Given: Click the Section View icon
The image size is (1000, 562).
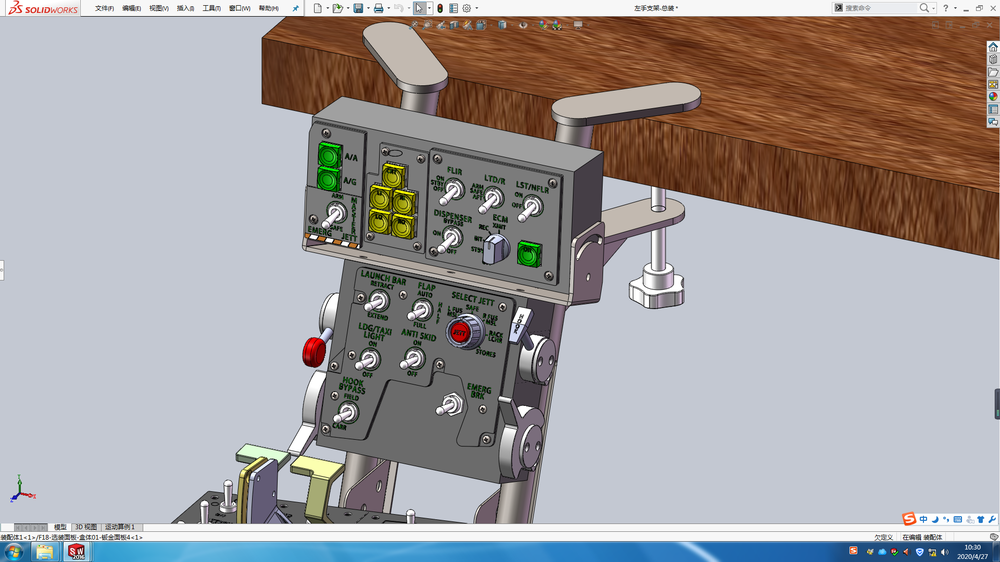Looking at the screenshot, I should click(454, 25).
